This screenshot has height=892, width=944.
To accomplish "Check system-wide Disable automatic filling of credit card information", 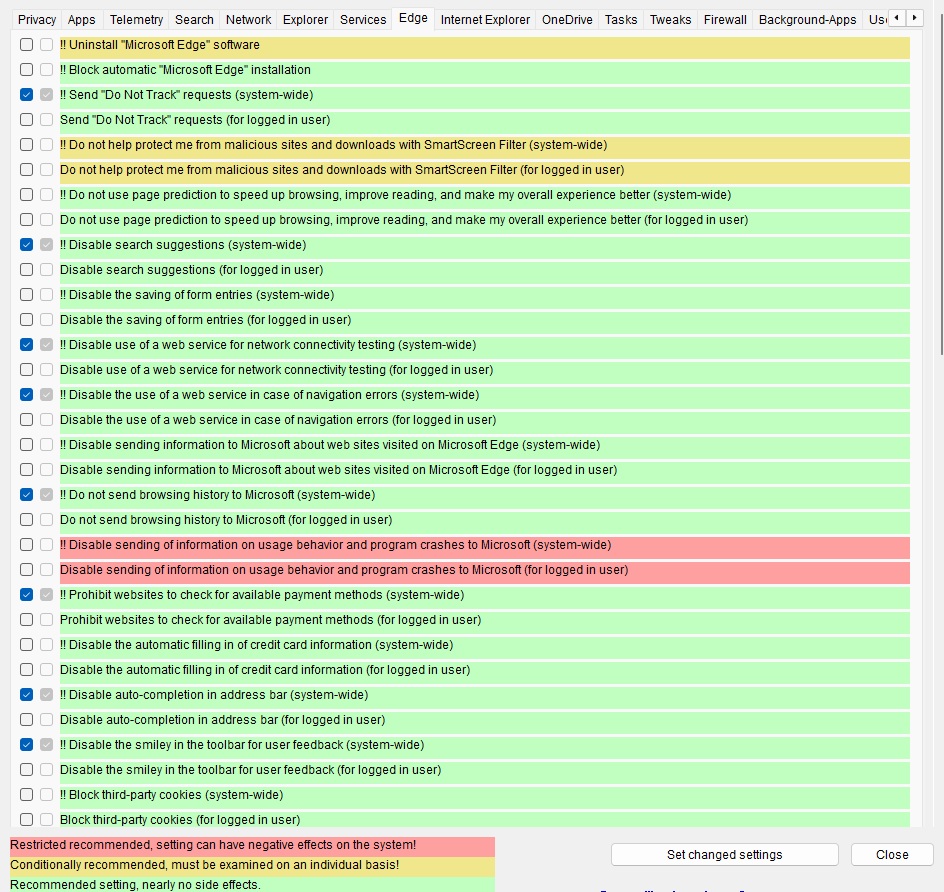I will click(x=27, y=645).
